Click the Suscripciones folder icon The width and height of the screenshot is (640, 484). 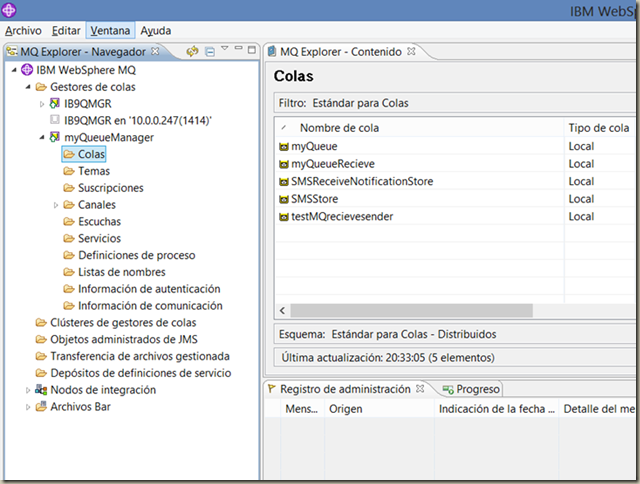69,188
